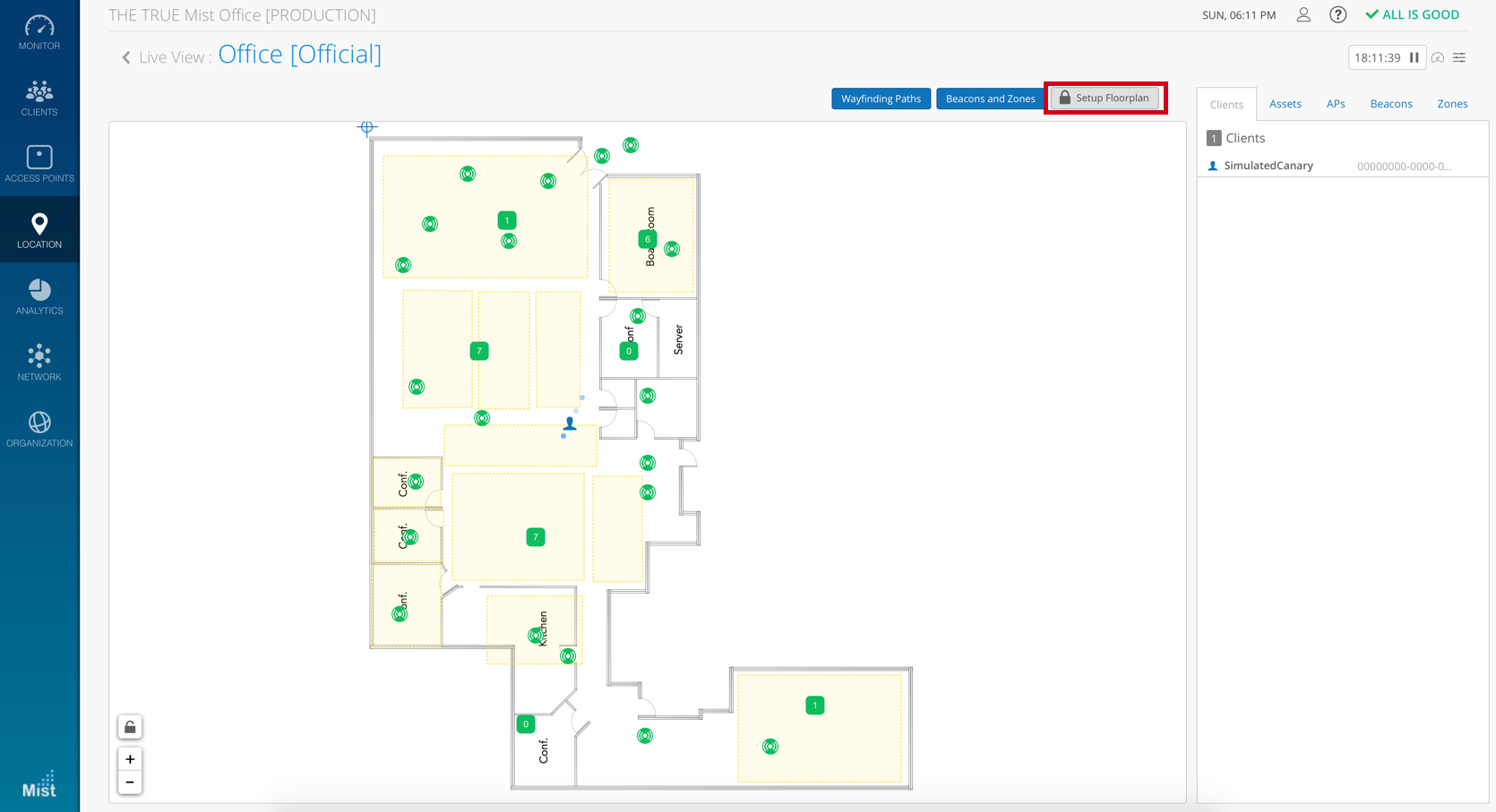Screen dimensions: 1496x812
Task: Click the Setup Floorplan button
Action: pos(1105,98)
